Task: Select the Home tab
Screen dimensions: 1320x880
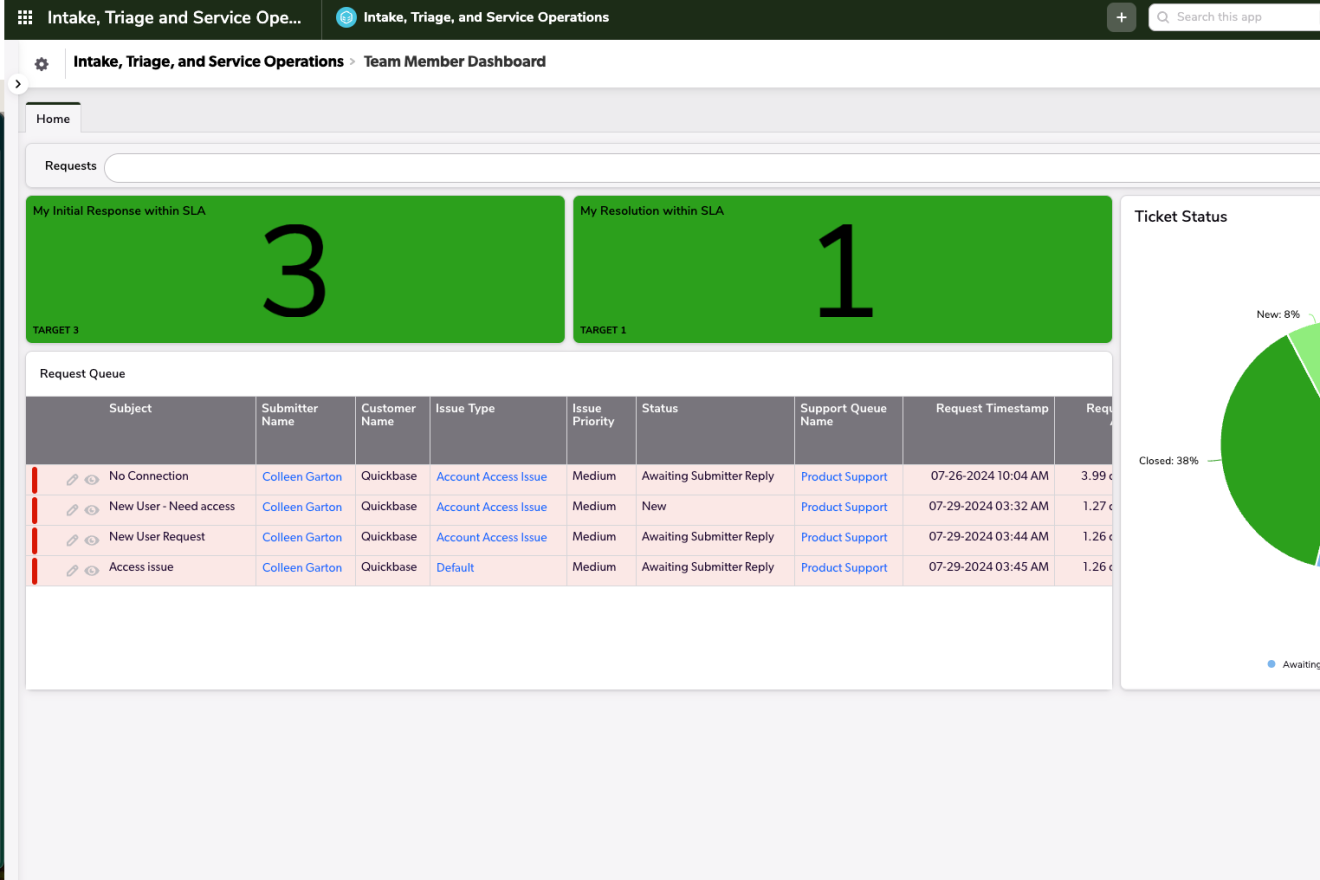Action: [x=53, y=119]
